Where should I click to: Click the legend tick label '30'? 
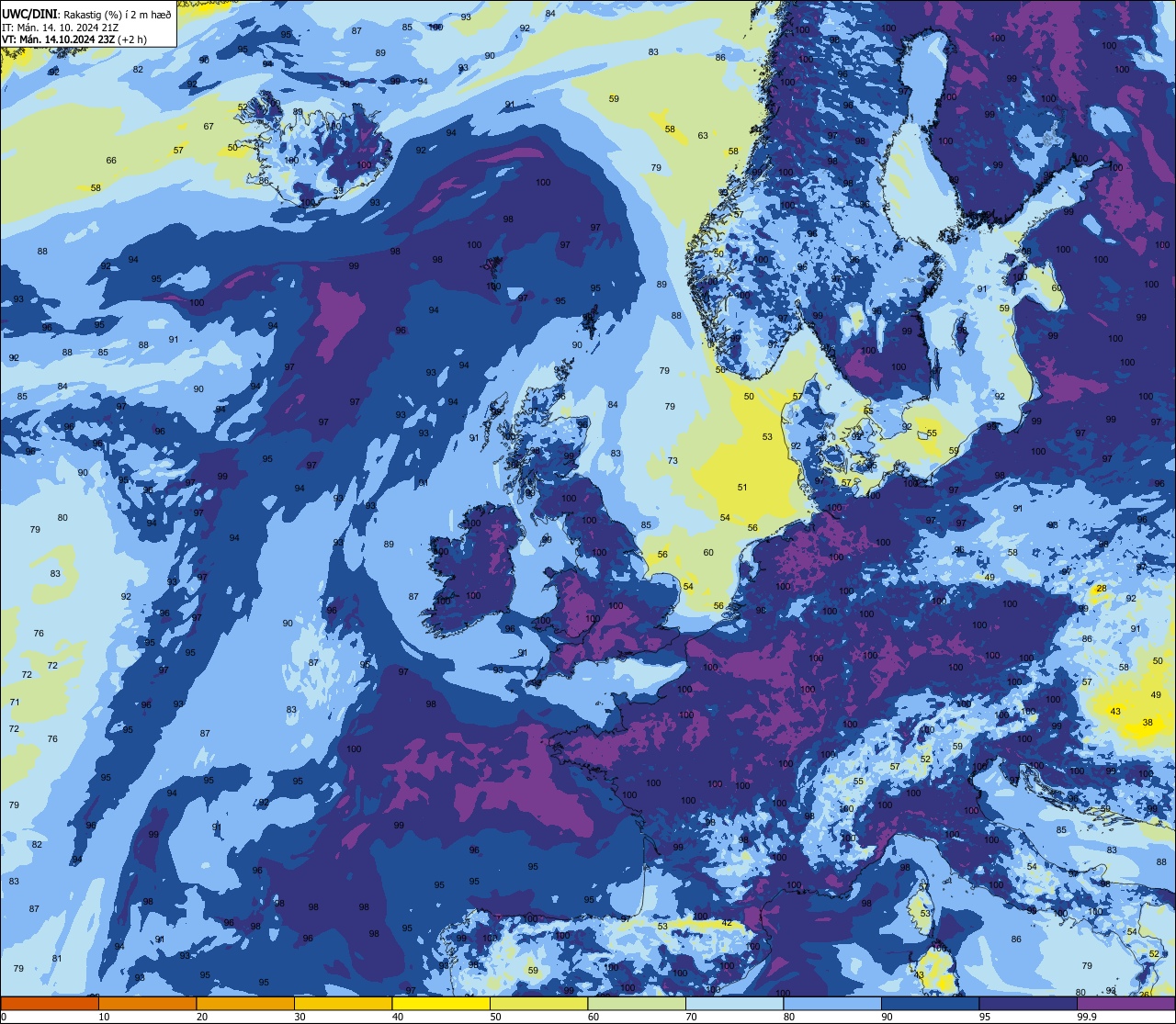click(300, 1017)
